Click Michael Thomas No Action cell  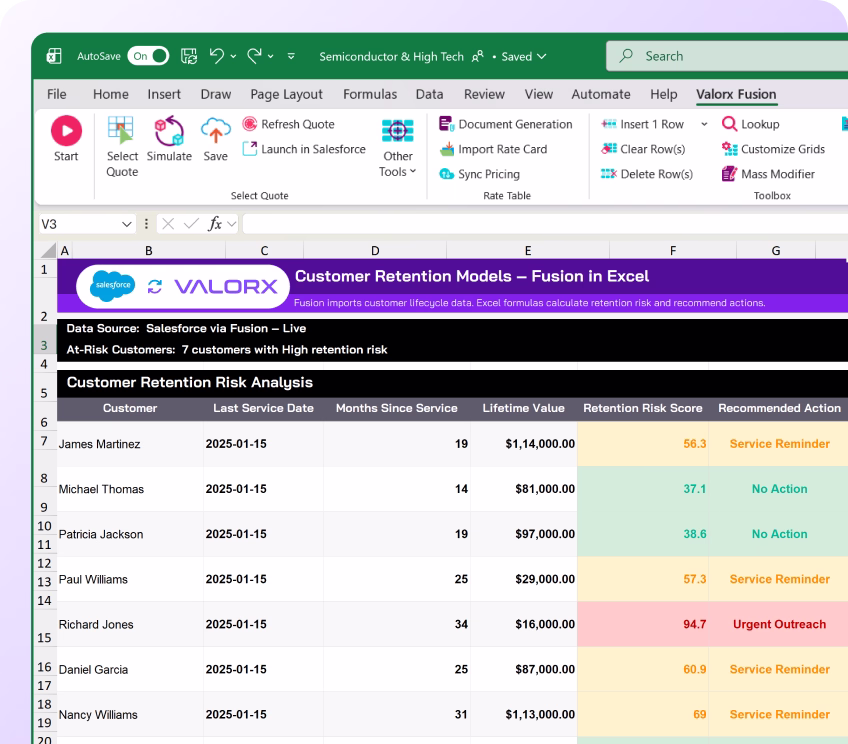[779, 489]
